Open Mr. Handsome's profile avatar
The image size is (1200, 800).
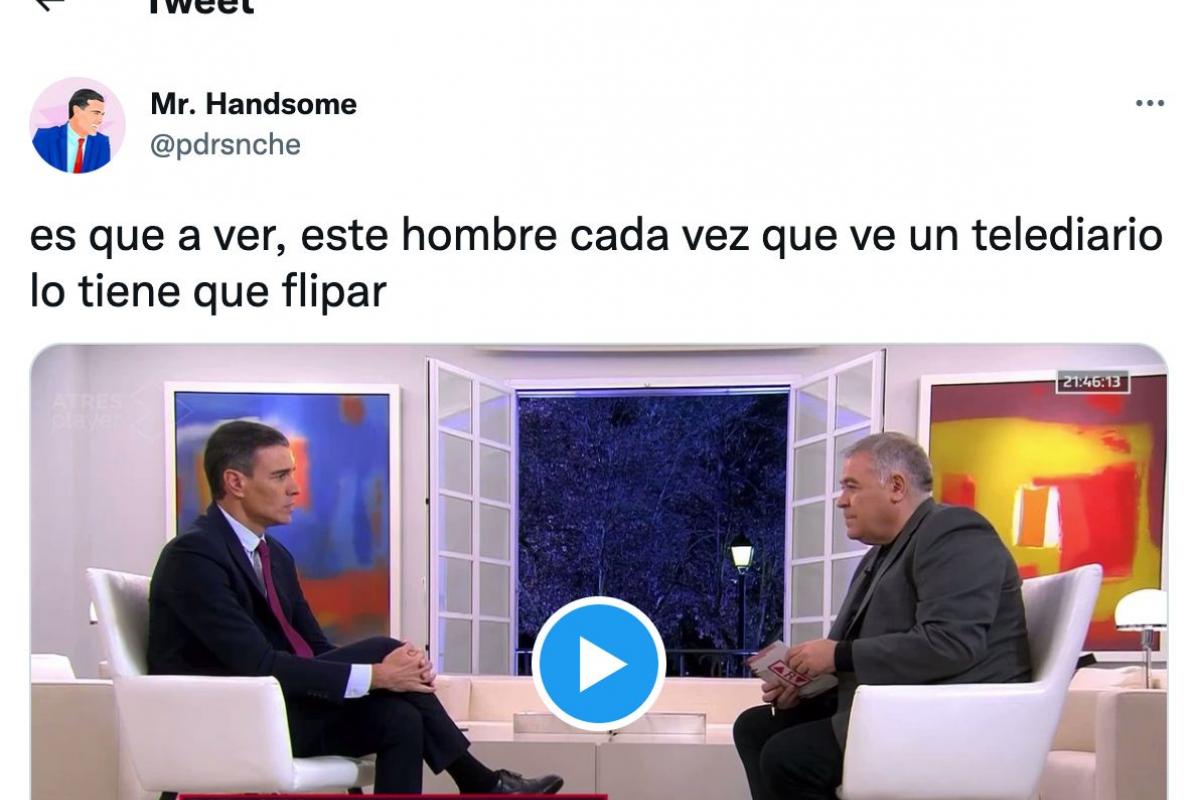pos(78,126)
